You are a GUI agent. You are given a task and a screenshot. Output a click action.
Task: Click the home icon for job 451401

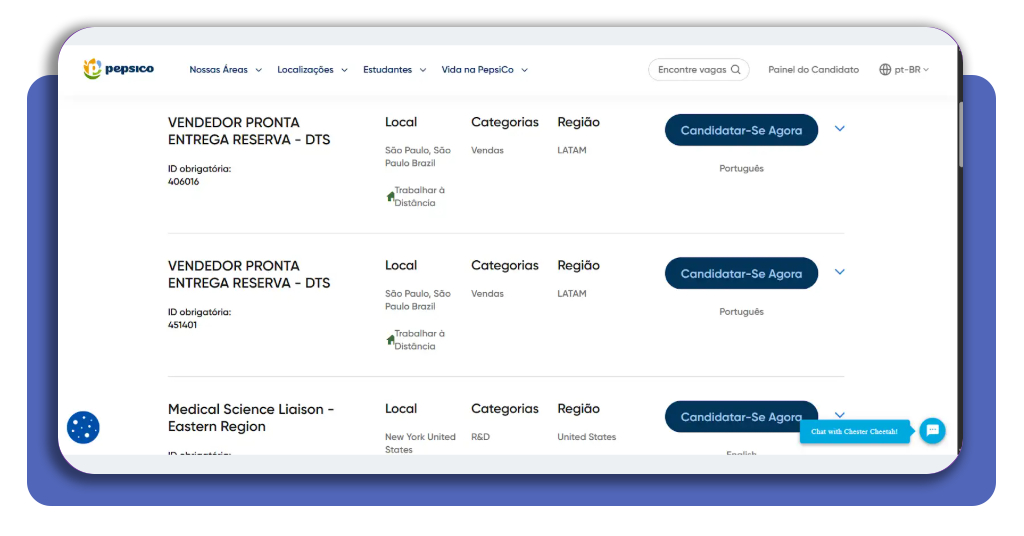pyautogui.click(x=390, y=339)
